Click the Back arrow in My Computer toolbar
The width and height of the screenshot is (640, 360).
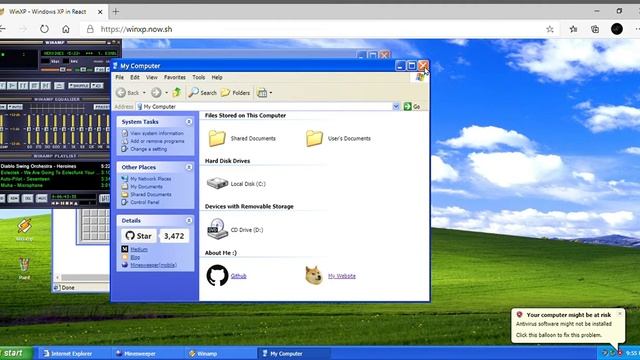click(x=121, y=93)
